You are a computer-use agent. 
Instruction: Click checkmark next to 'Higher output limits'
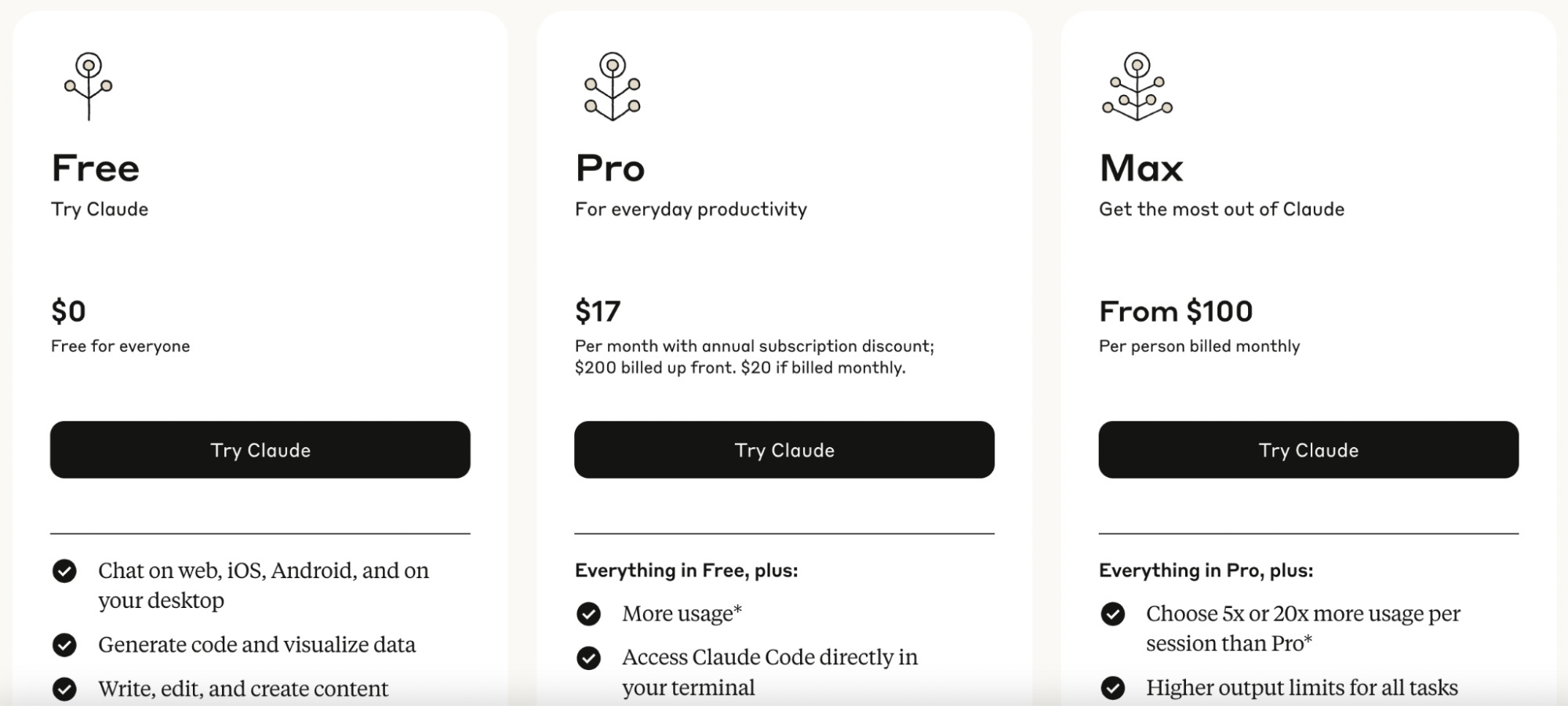pyautogui.click(x=1112, y=688)
